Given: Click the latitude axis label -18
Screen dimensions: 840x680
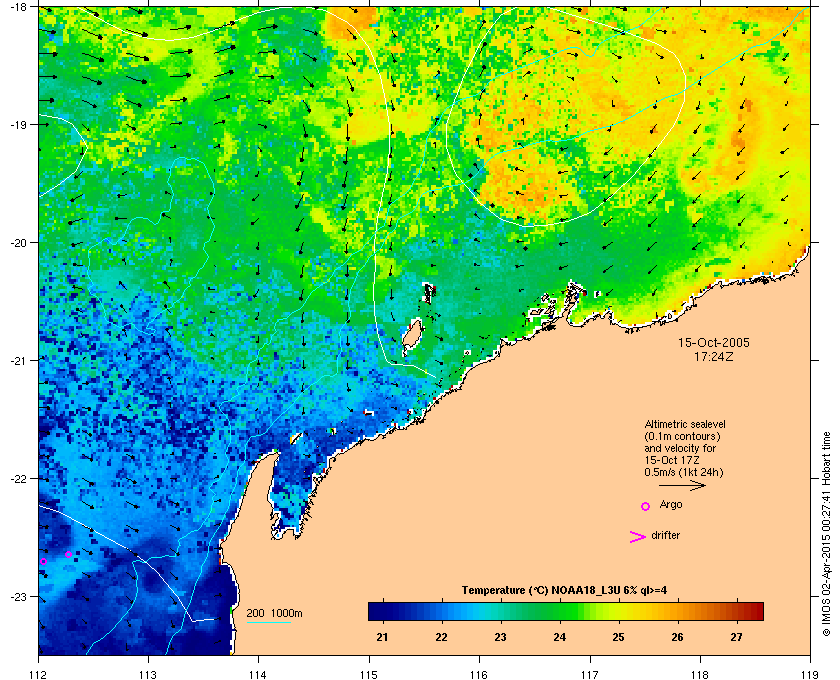Looking at the screenshot, I should [x=17, y=6].
